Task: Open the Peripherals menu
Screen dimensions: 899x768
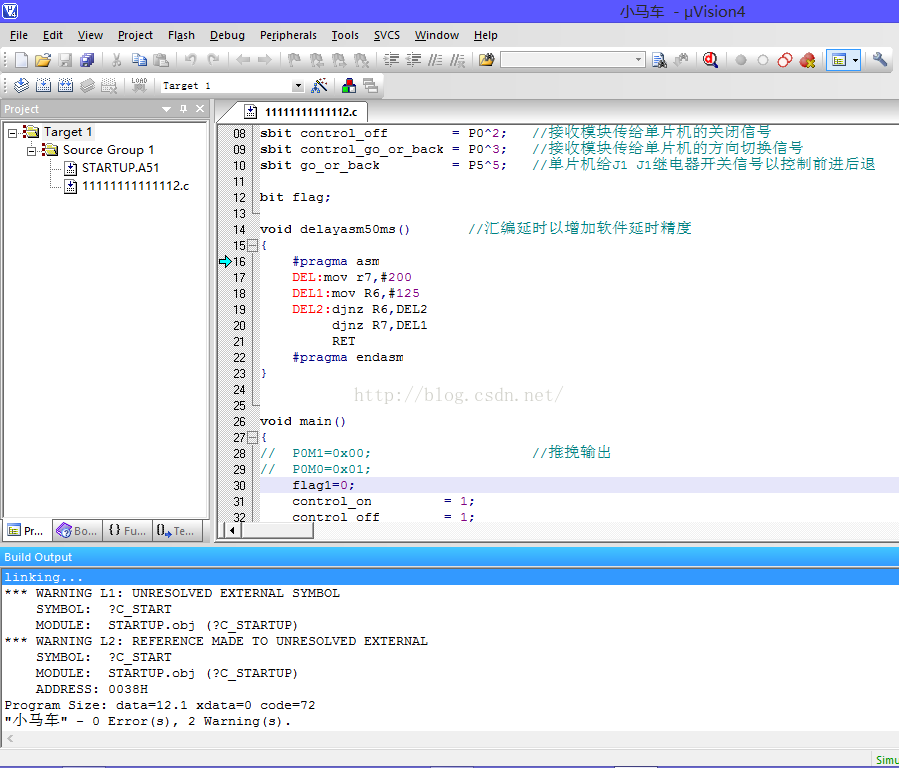Action: pyautogui.click(x=288, y=35)
